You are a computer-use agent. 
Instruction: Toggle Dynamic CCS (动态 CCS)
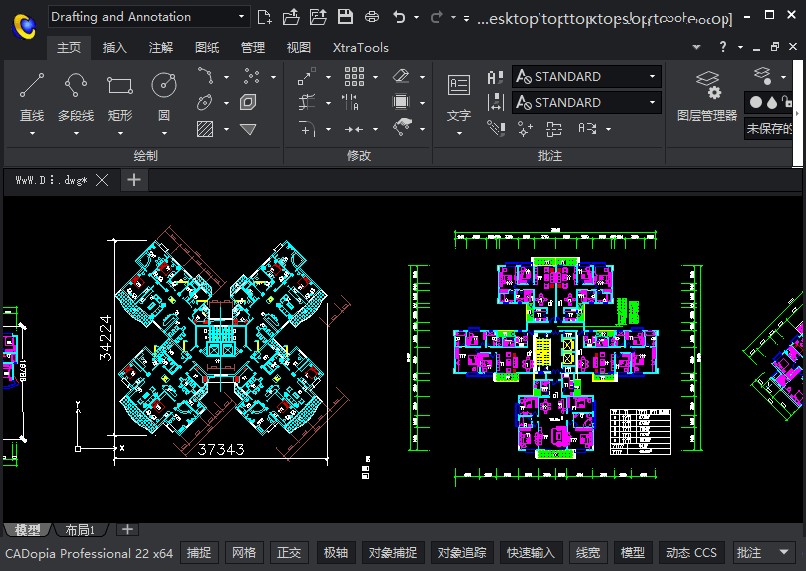pos(691,552)
